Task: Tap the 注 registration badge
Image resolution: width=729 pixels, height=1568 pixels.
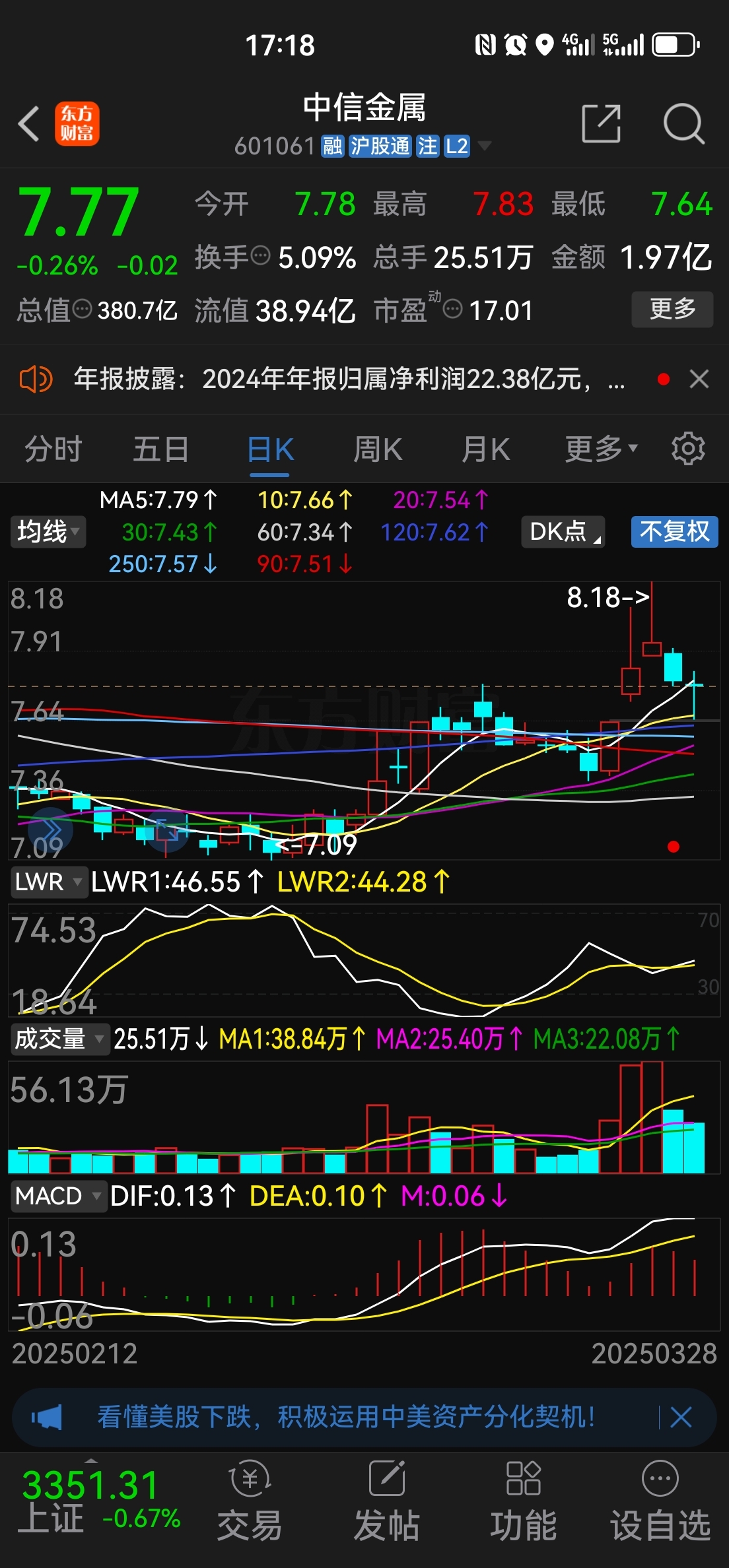Action: click(x=428, y=146)
